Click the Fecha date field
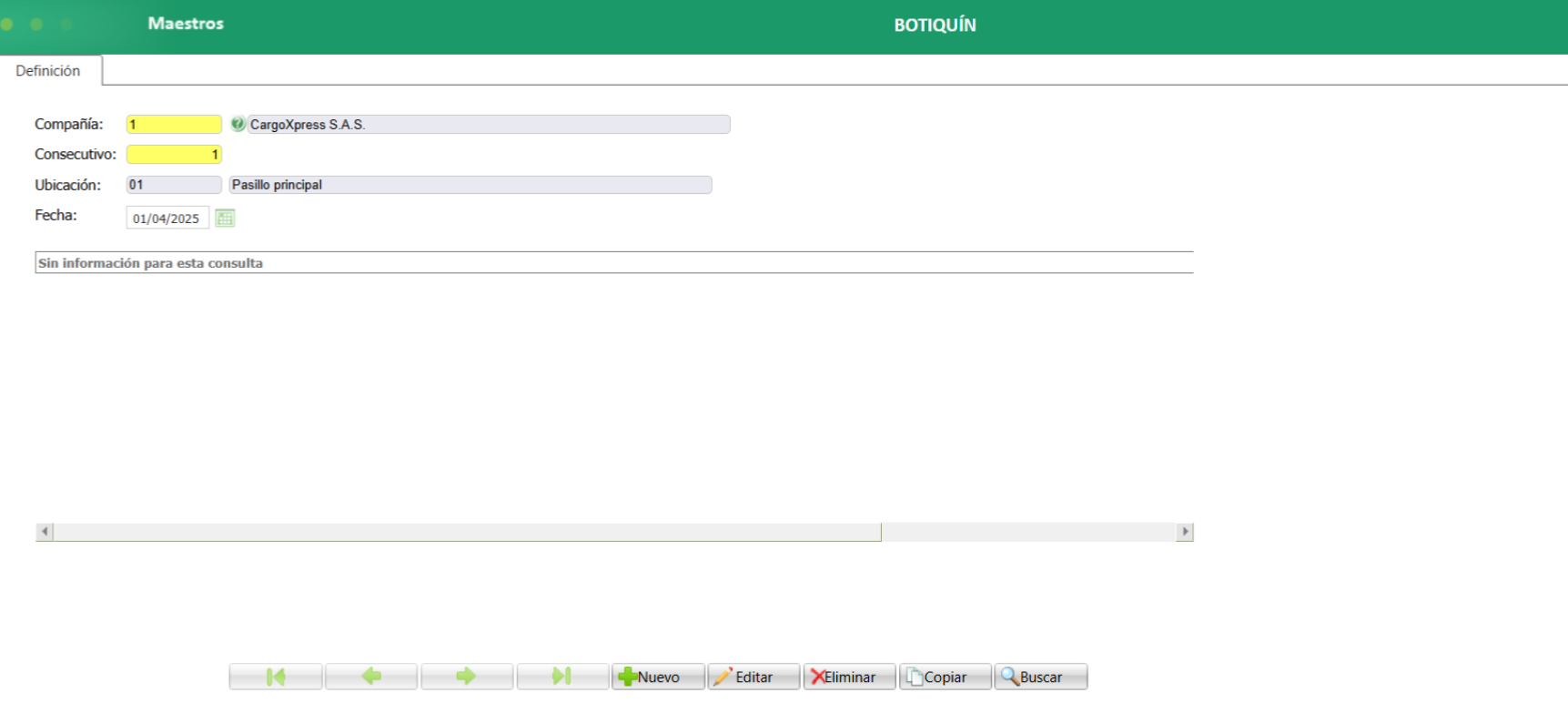 pos(167,218)
